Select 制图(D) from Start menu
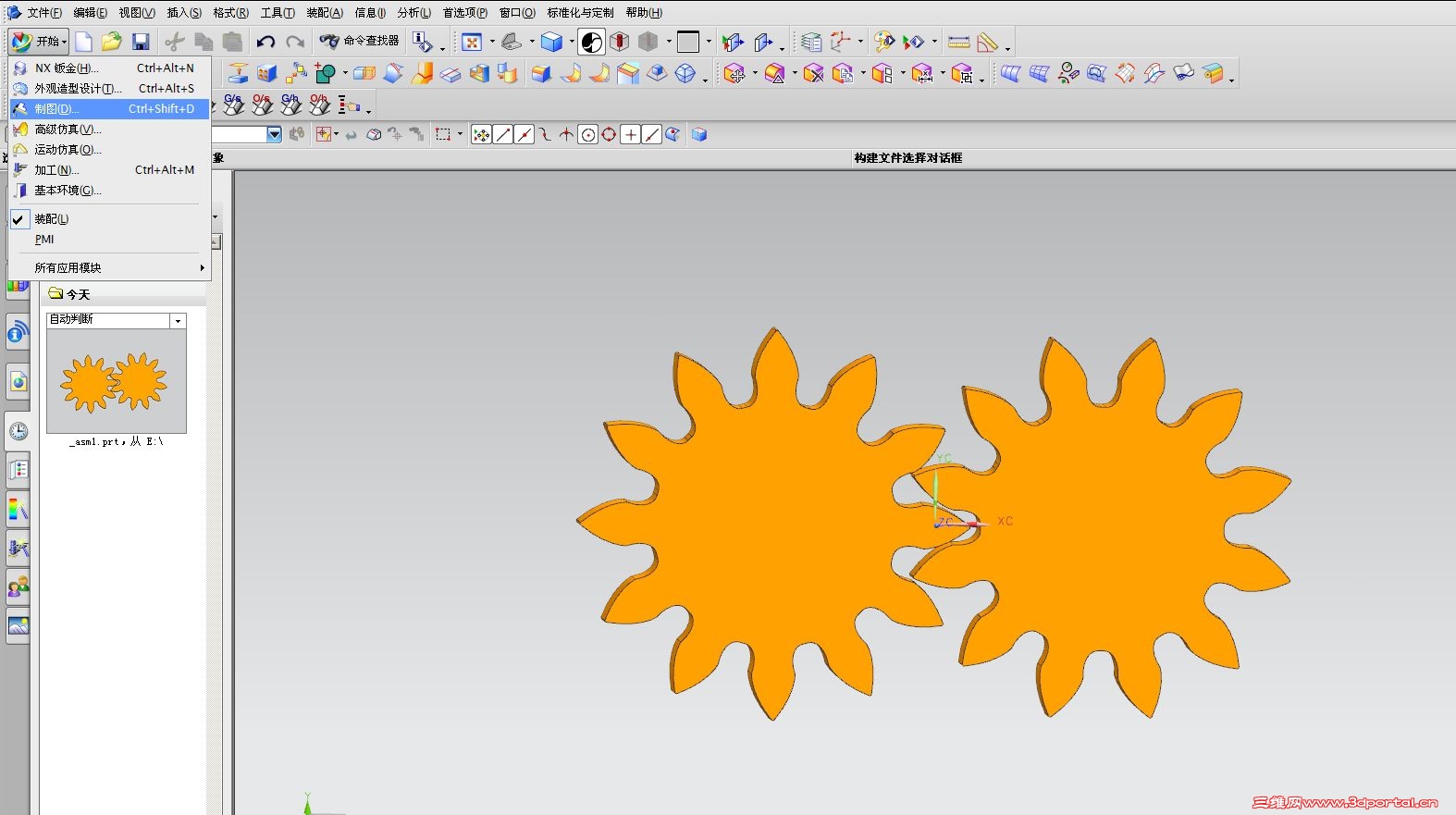 [110, 109]
